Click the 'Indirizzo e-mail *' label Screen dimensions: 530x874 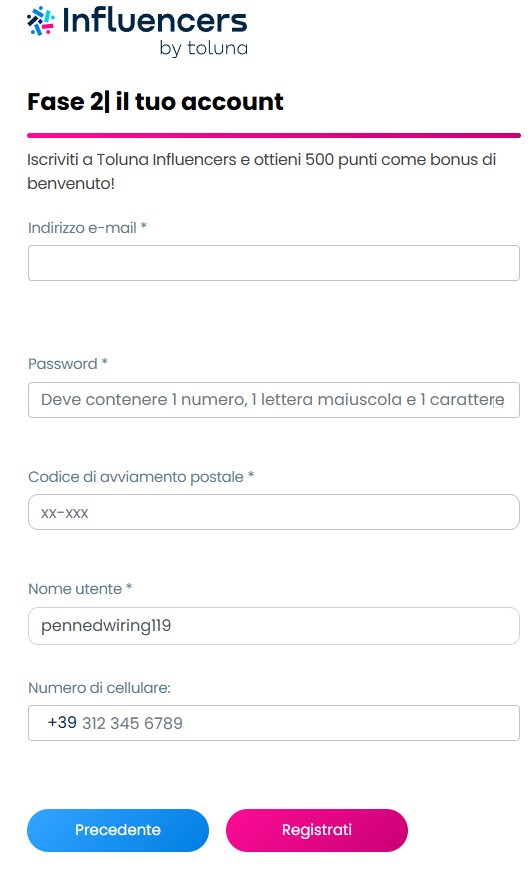point(87,227)
